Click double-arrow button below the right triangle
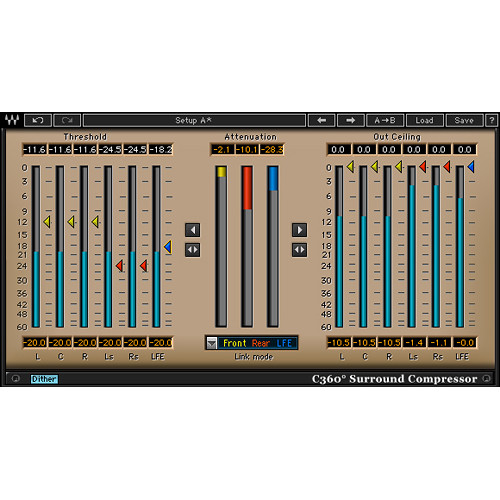This screenshot has height=500, width=500. click(299, 250)
